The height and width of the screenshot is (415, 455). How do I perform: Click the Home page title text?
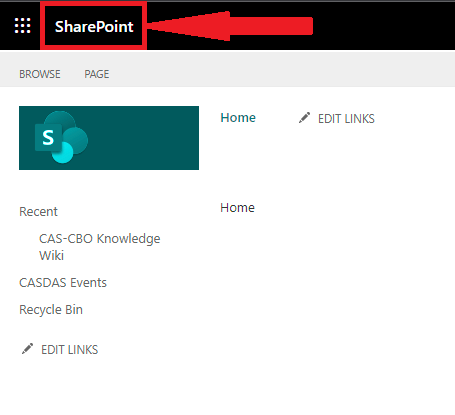(x=237, y=208)
